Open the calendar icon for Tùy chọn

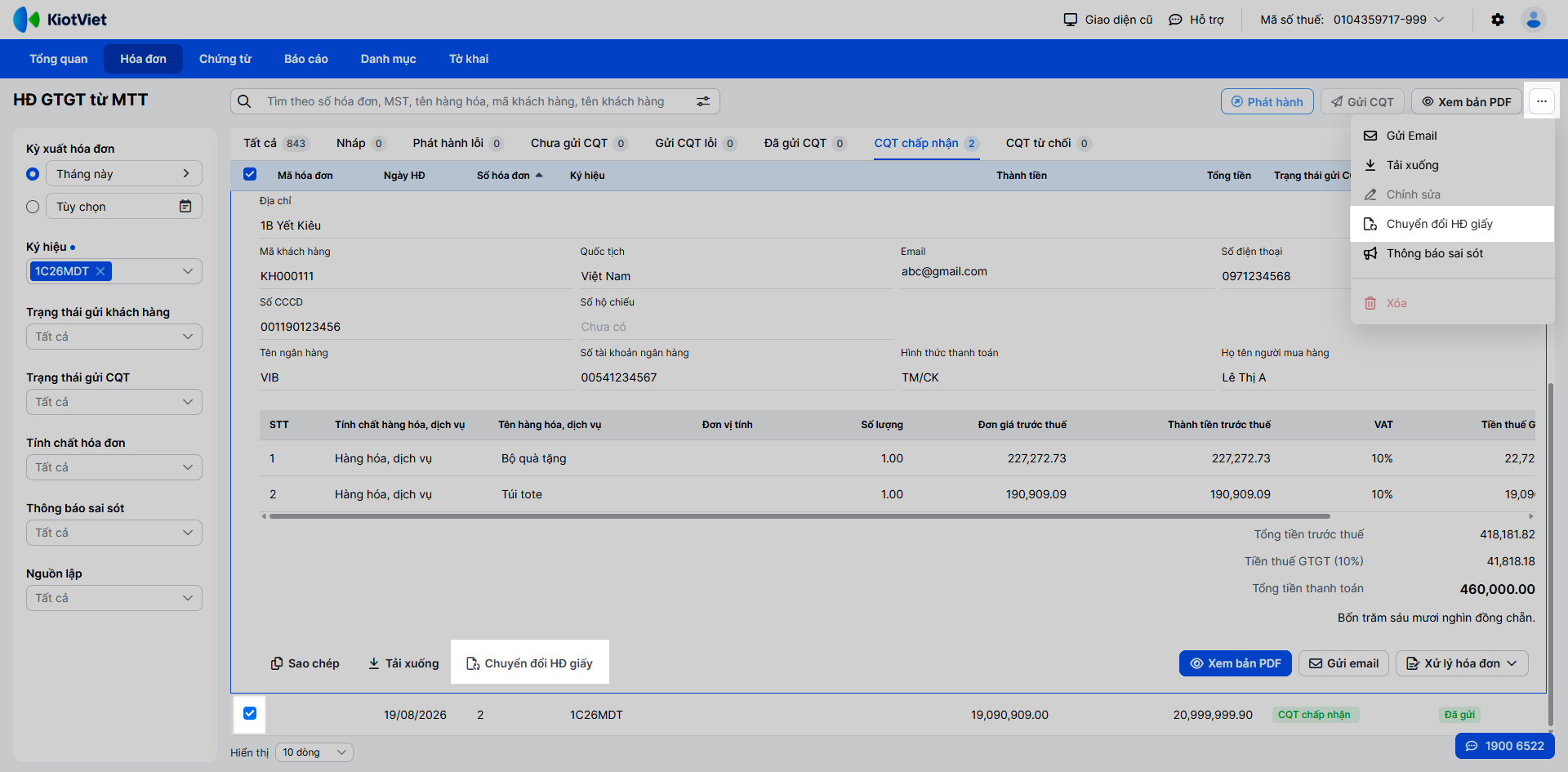point(185,207)
